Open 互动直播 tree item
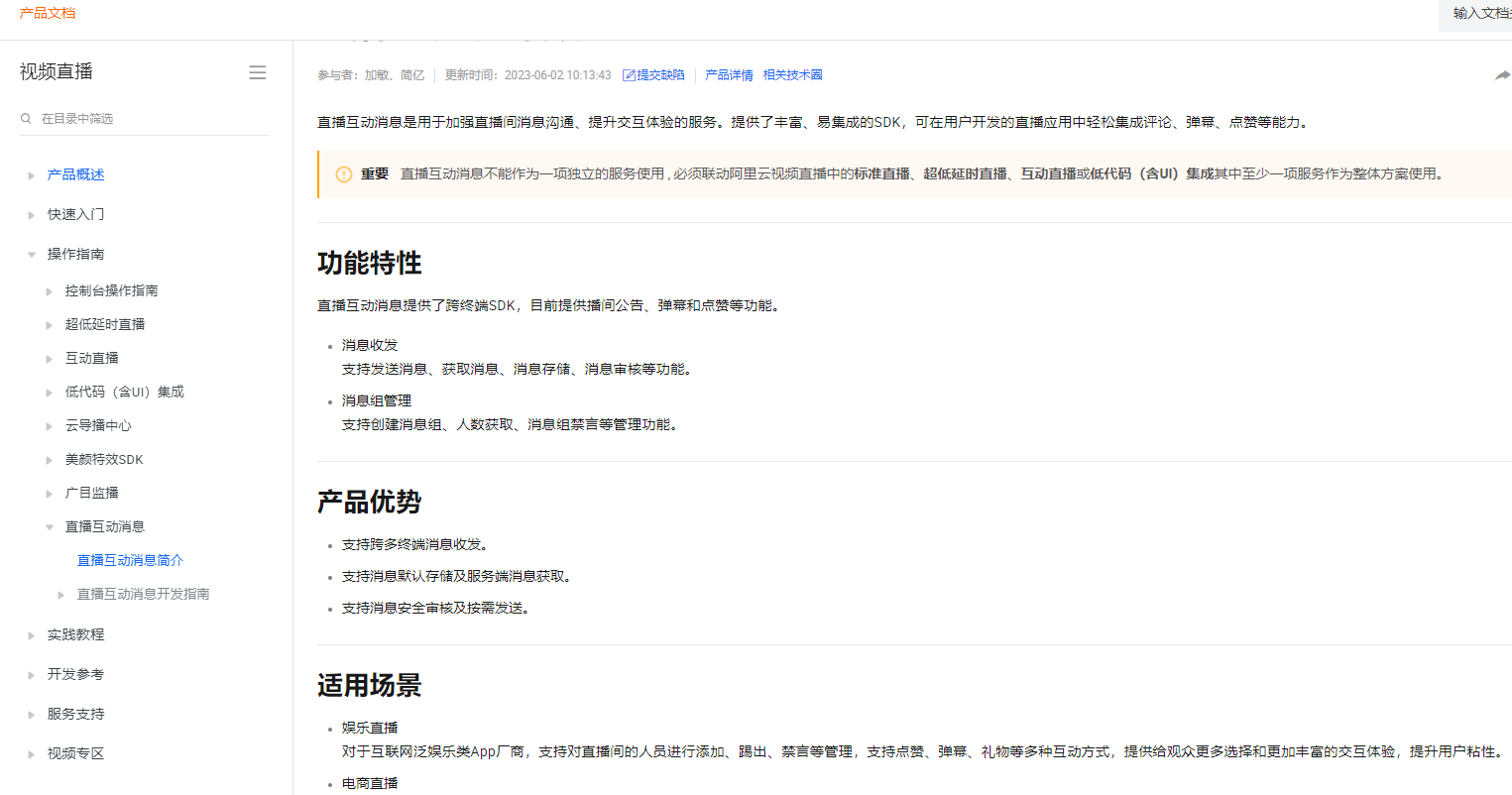1512x795 pixels. point(92,358)
